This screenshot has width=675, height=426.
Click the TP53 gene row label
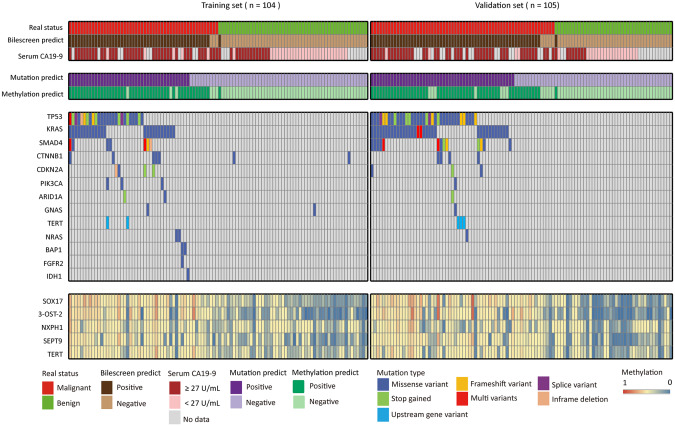click(18, 118)
